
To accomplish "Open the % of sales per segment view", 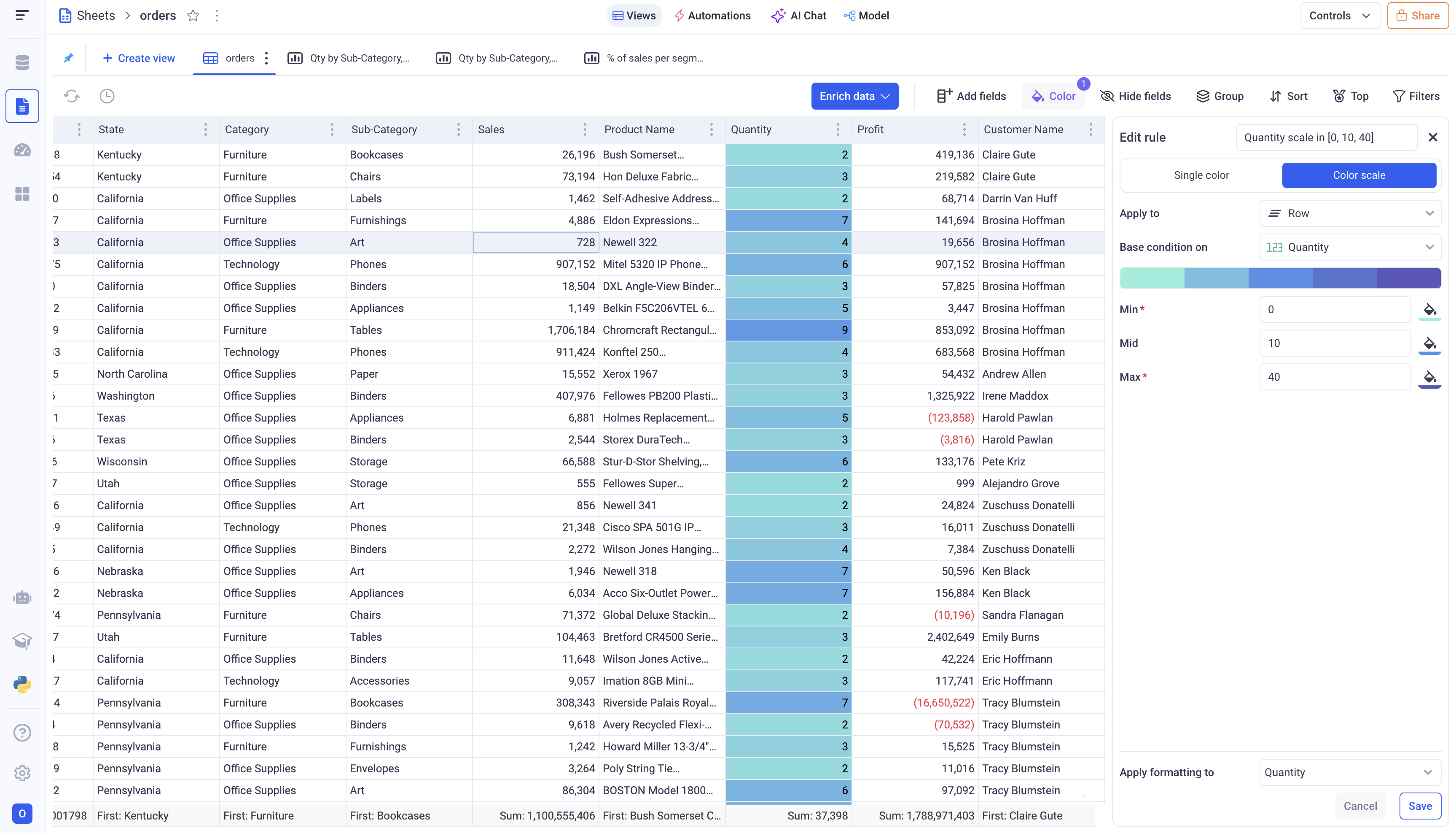I will click(644, 58).
